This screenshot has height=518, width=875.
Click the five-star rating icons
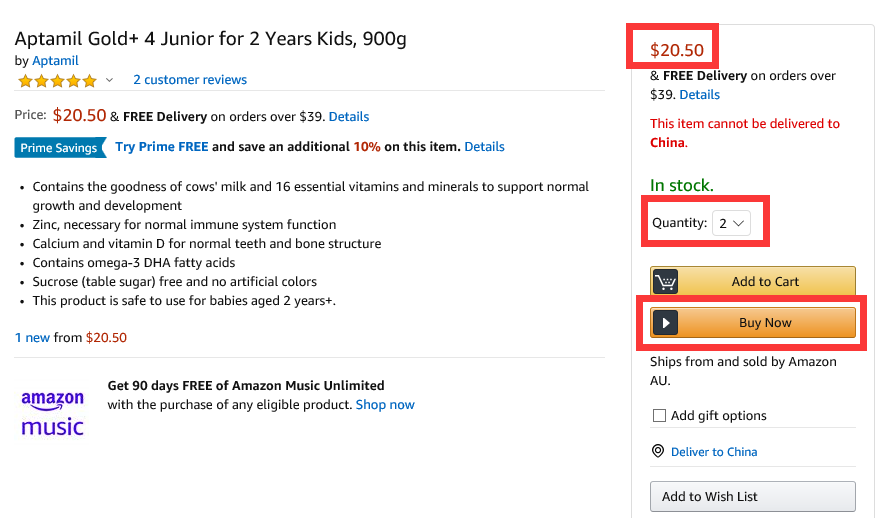pyautogui.click(x=57, y=81)
